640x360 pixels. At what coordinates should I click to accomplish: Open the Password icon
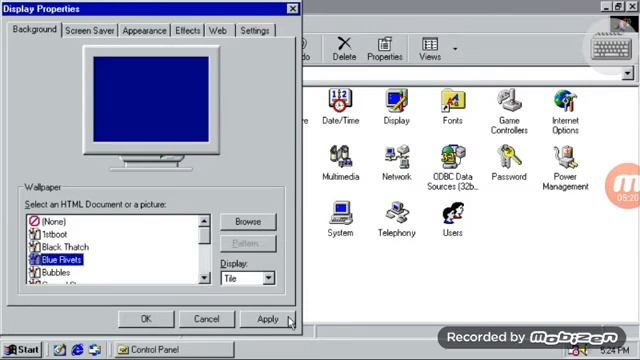coord(509,162)
